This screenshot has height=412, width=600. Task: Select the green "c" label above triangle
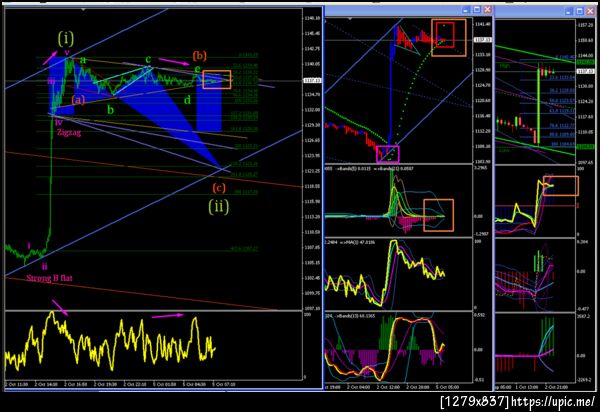coord(148,59)
